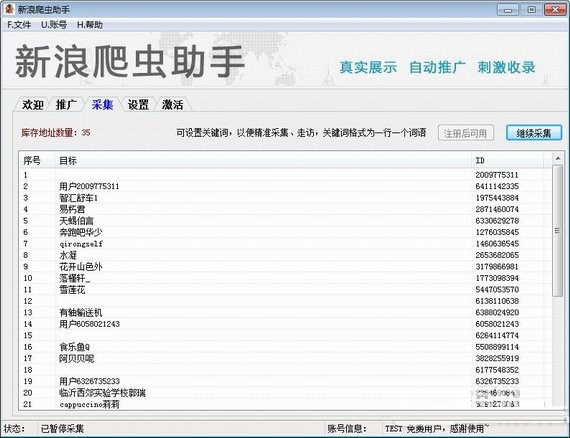
Task: Click ID cell 2871460074
Action: pyautogui.click(x=497, y=209)
